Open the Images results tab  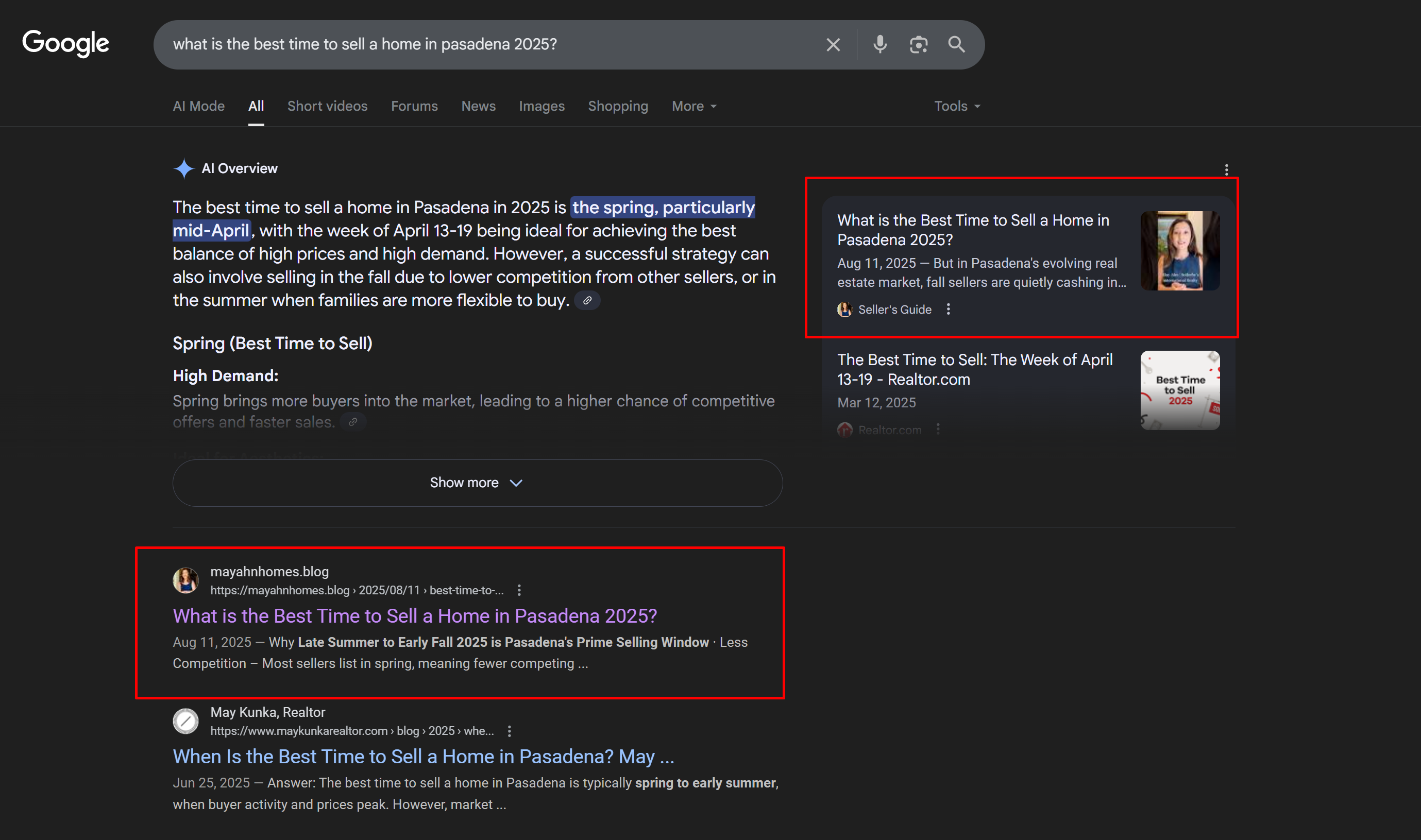(x=541, y=106)
